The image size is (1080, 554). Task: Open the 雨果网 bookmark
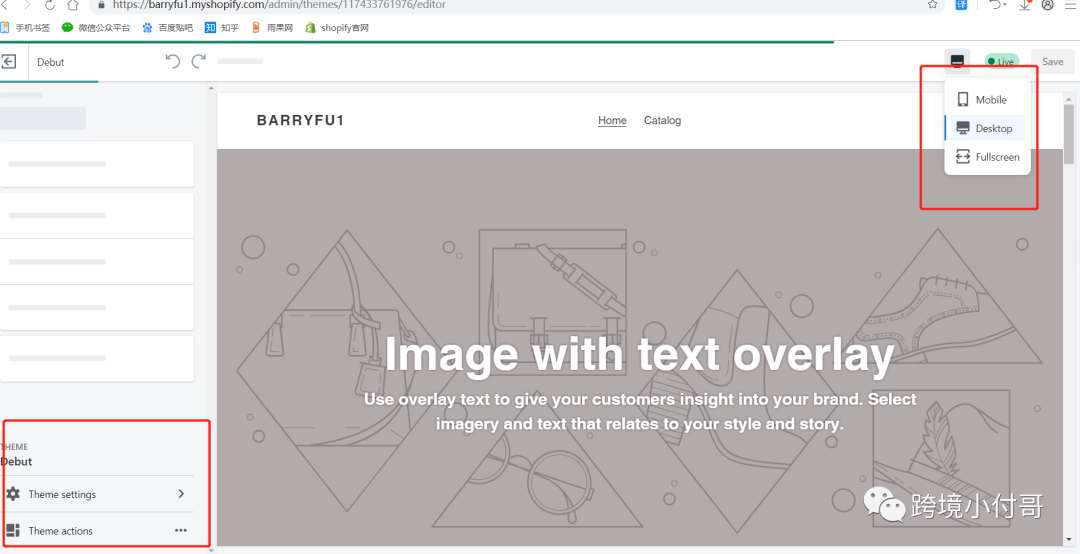[272, 28]
